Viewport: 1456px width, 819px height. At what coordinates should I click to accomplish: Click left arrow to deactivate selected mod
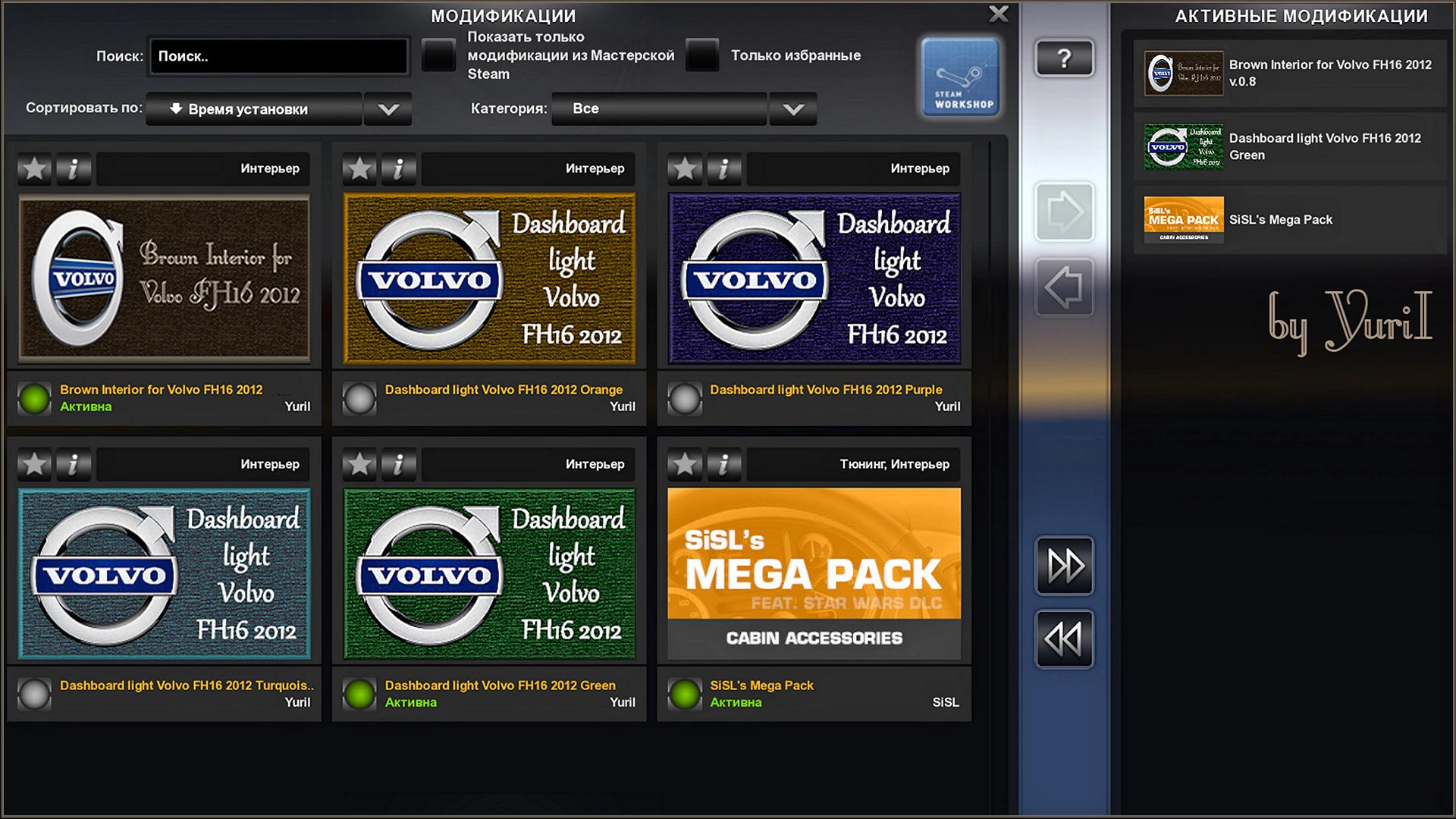pyautogui.click(x=1064, y=287)
